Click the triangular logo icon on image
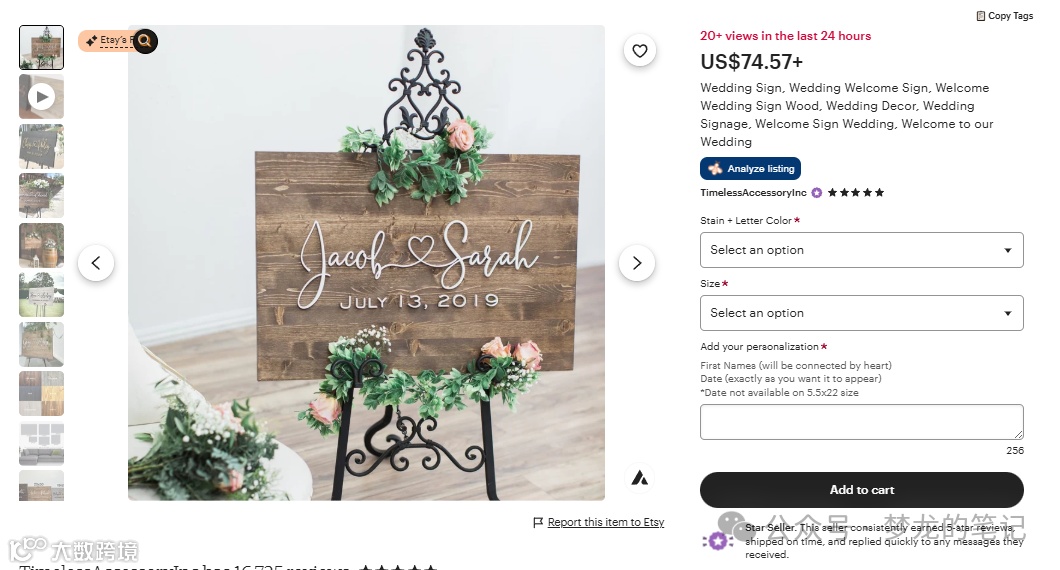The height and width of the screenshot is (570, 1060). [639, 479]
